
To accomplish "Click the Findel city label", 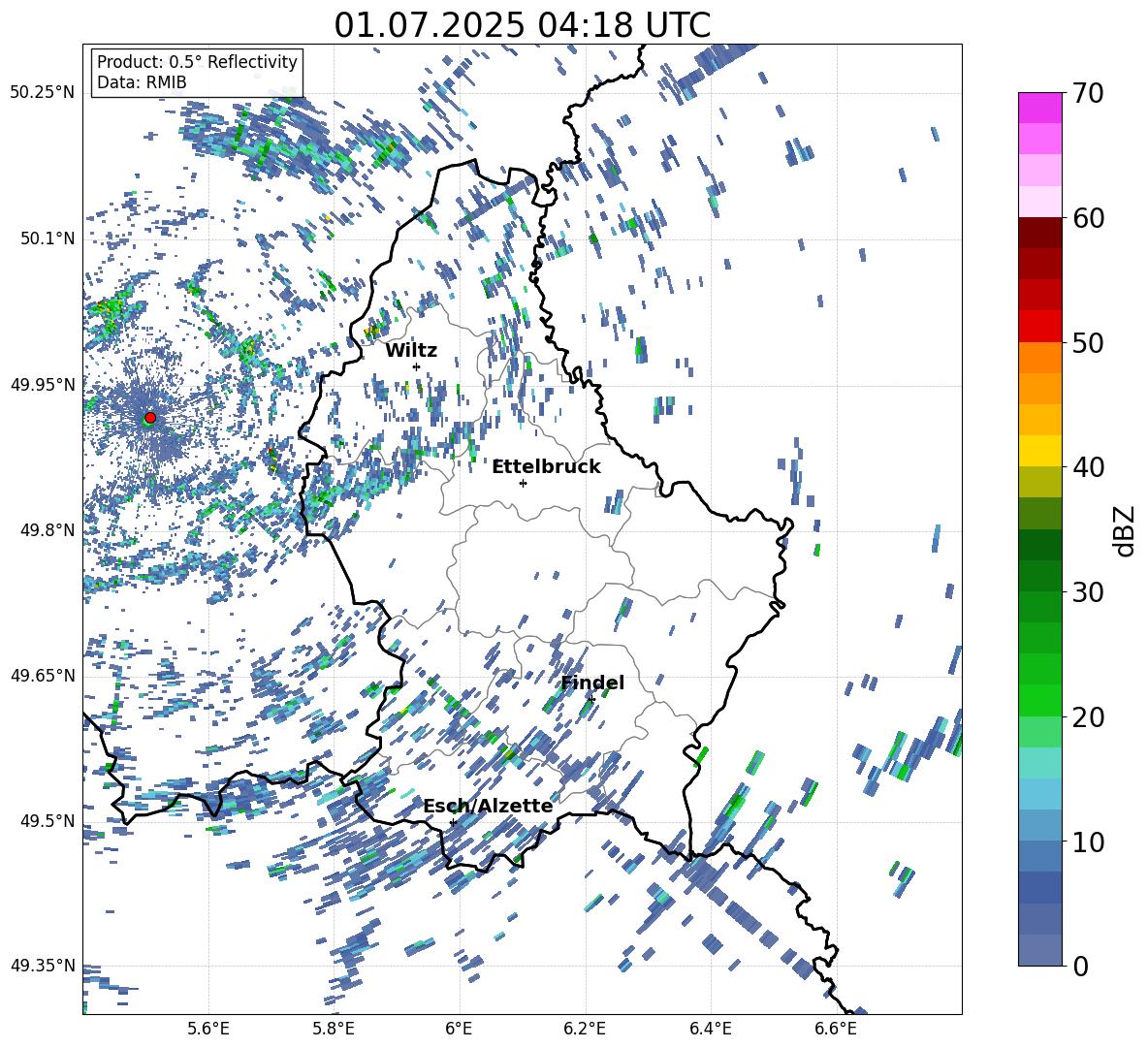I will 592,683.
